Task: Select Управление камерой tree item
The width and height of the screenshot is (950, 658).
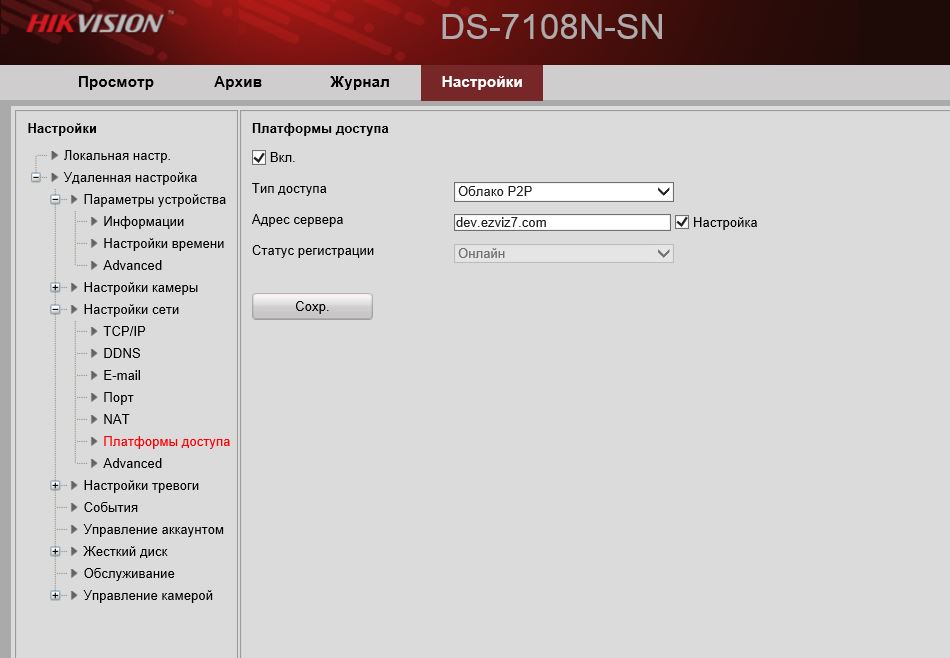Action: pos(148,596)
